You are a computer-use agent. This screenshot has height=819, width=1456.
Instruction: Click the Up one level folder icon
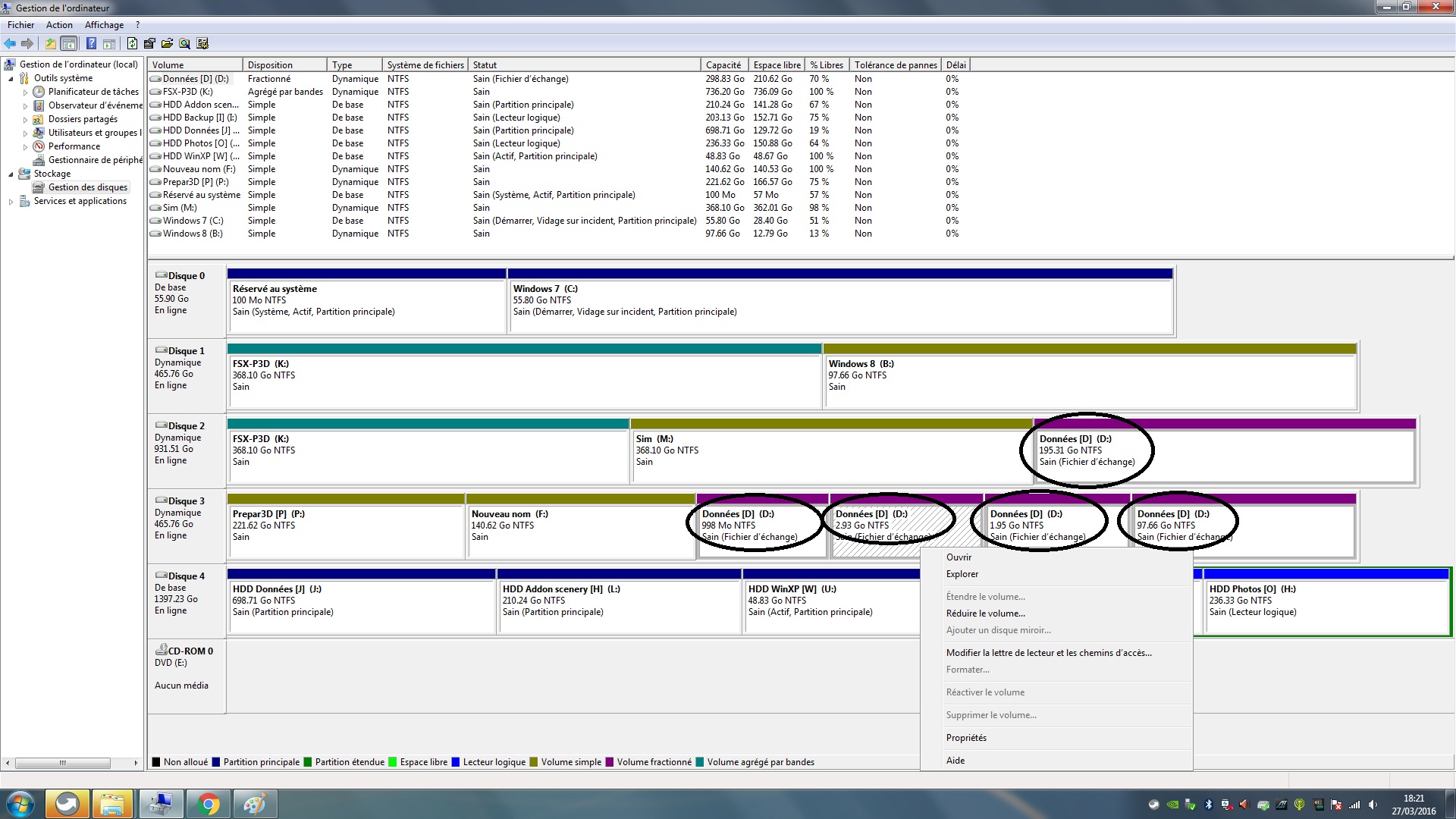pyautogui.click(x=50, y=43)
